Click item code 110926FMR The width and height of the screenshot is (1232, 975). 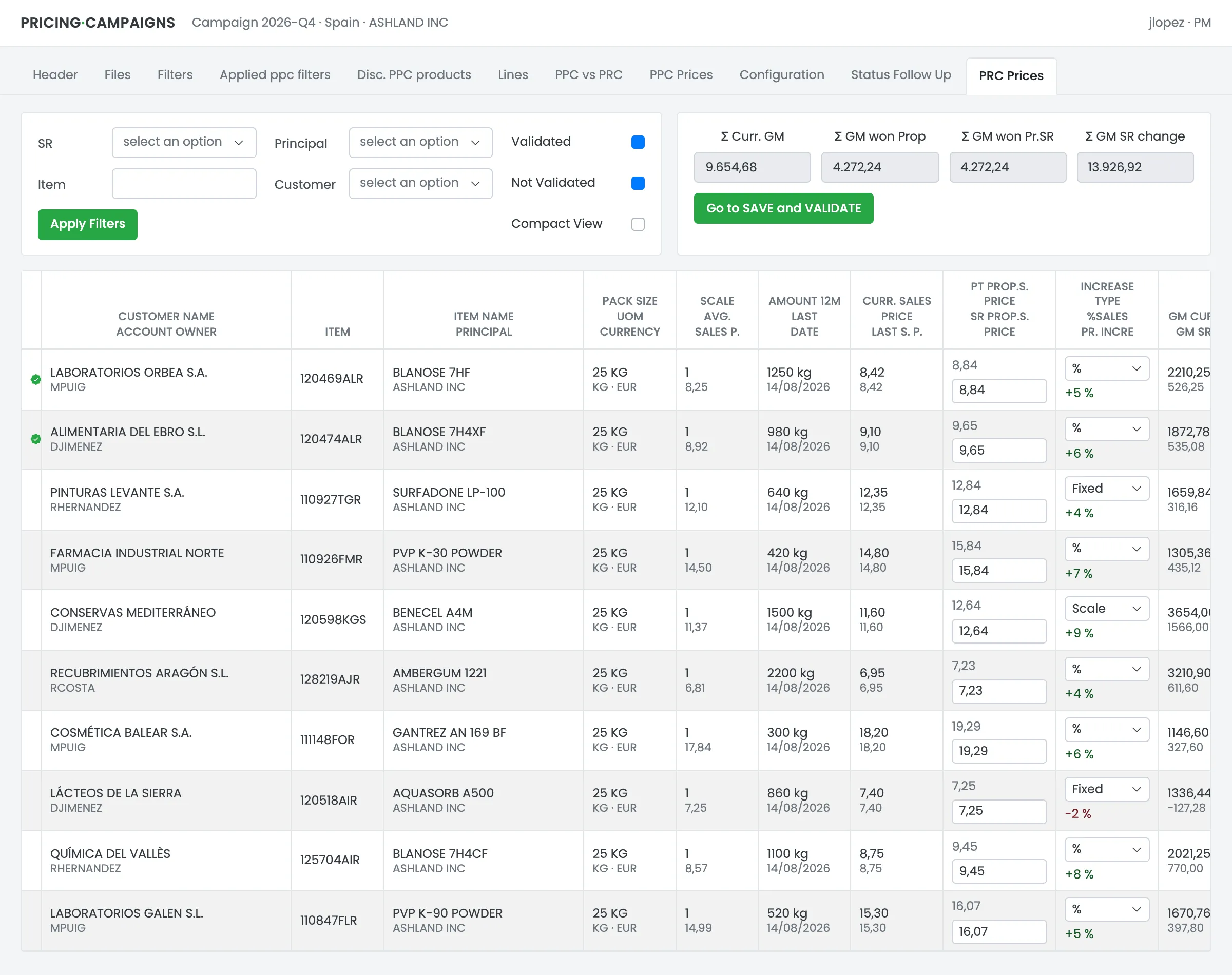pyautogui.click(x=331, y=559)
